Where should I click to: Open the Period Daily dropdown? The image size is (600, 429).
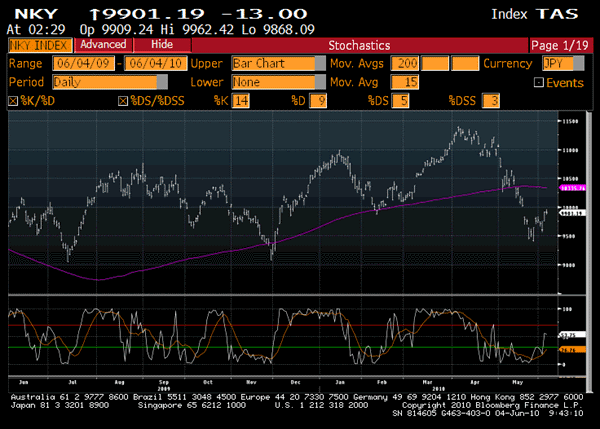tap(110, 82)
